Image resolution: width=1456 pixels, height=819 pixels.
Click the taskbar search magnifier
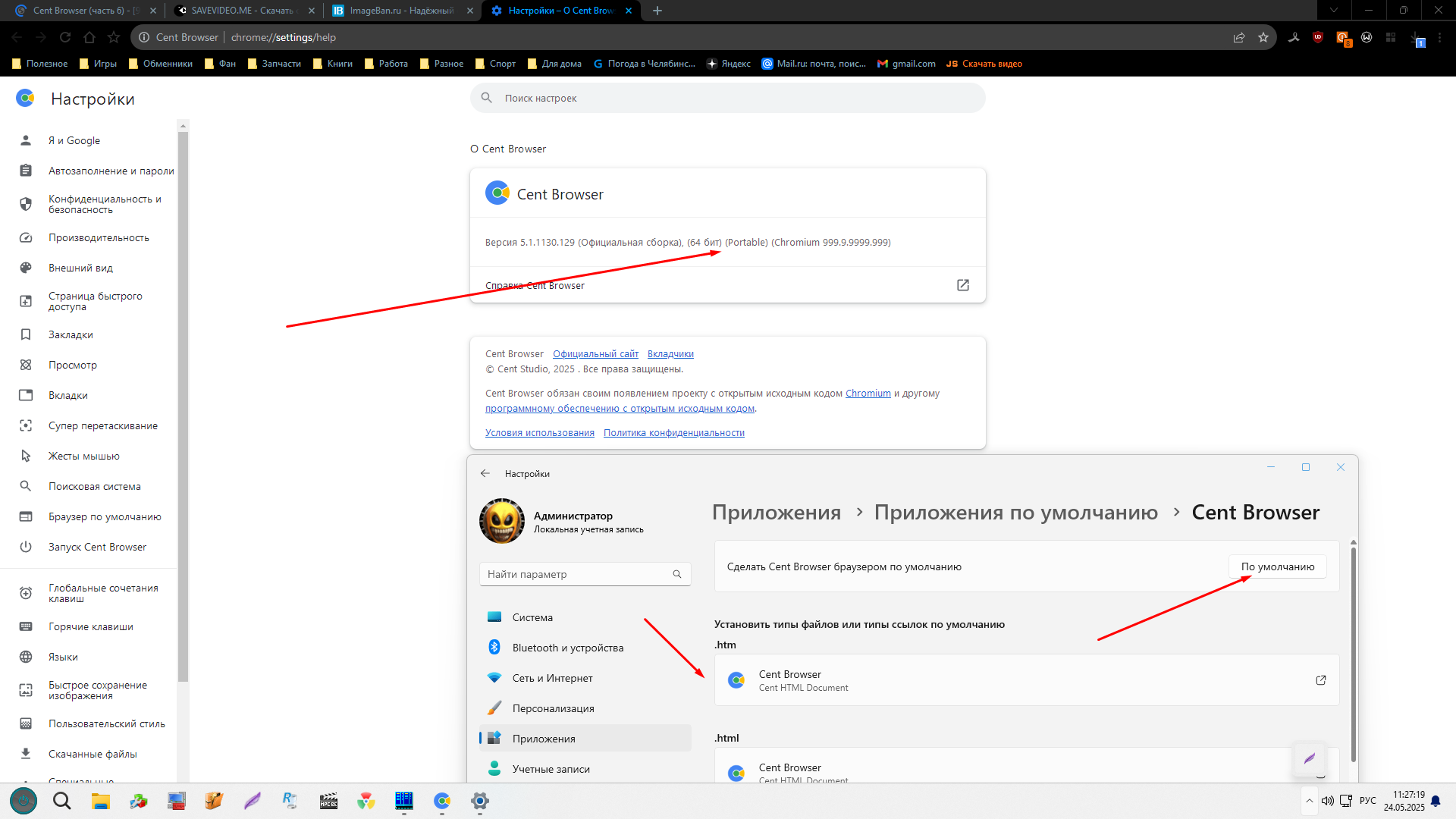(x=62, y=801)
